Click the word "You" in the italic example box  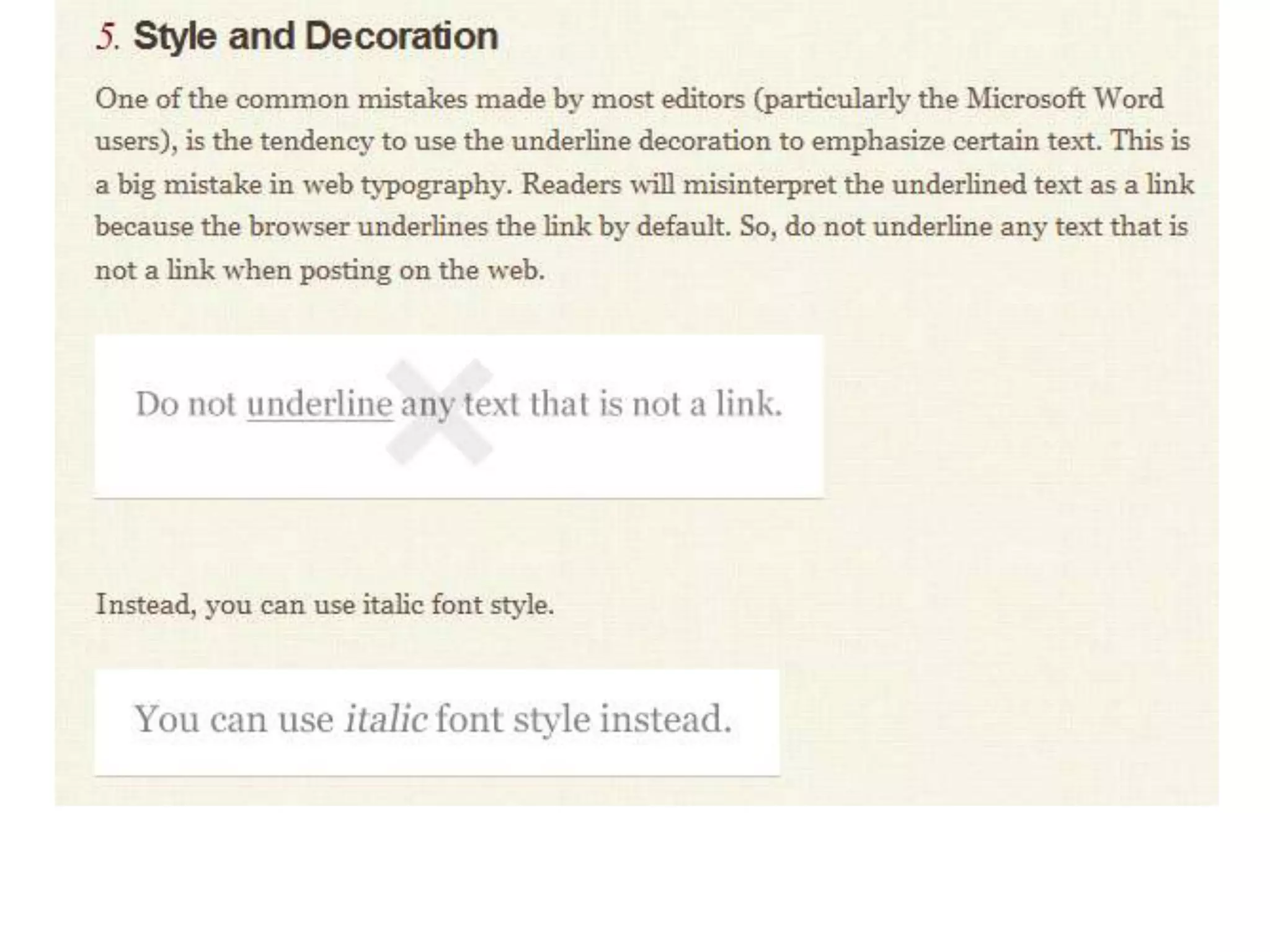click(166, 719)
